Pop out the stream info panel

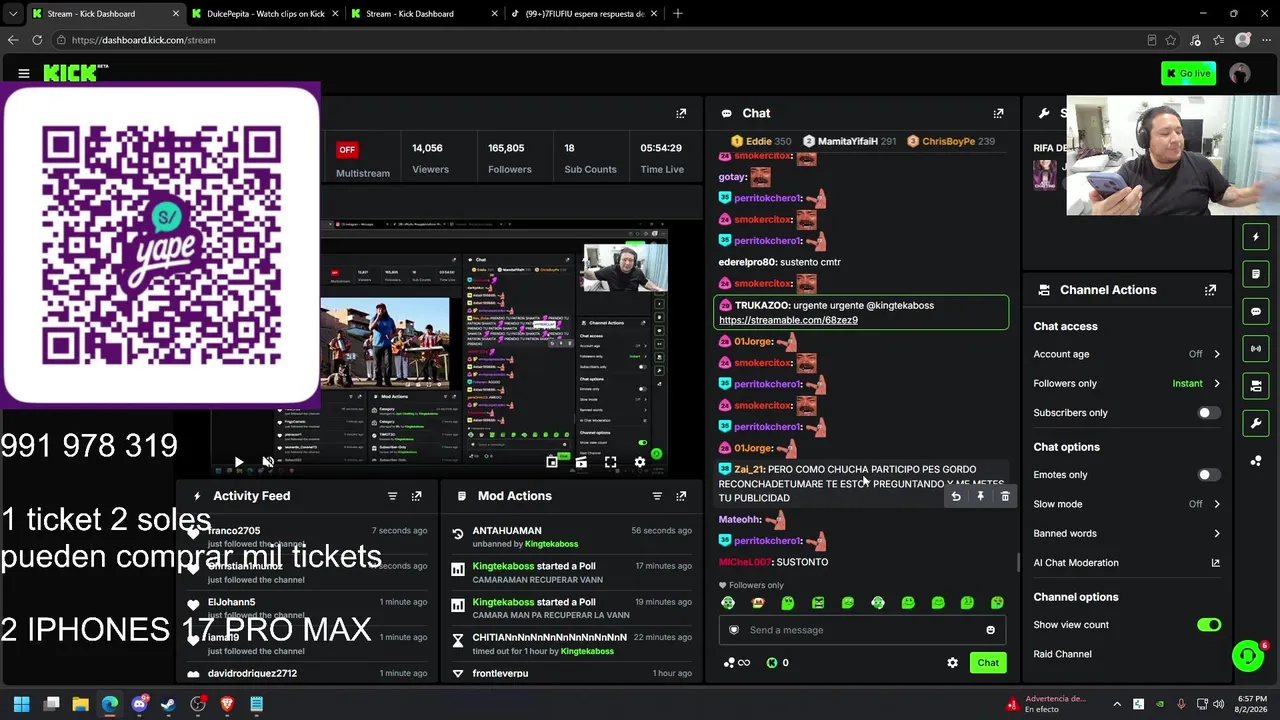point(681,113)
